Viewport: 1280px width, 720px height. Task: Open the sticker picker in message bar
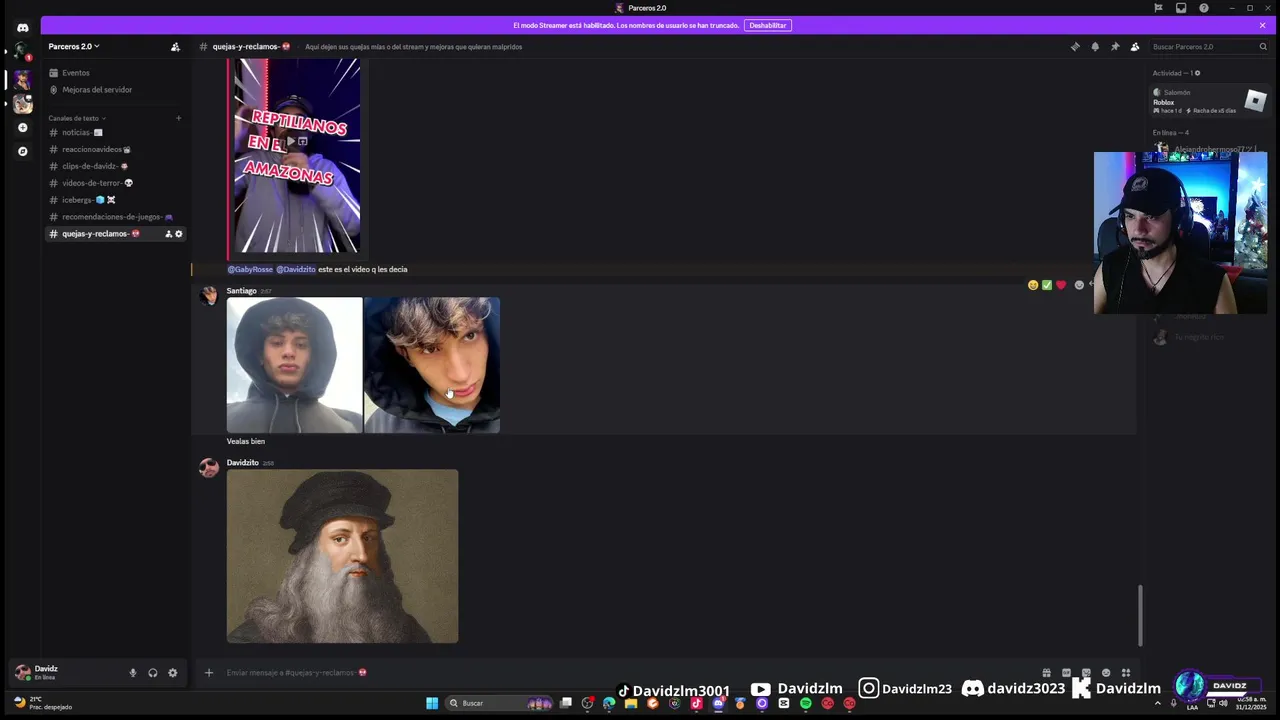point(1086,673)
